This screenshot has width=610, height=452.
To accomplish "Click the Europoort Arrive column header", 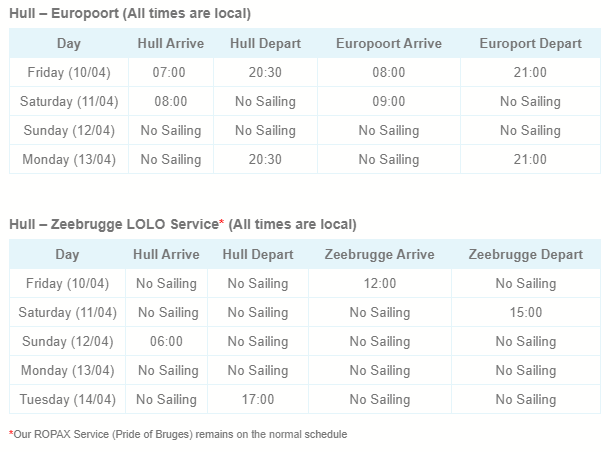I will pos(389,43).
